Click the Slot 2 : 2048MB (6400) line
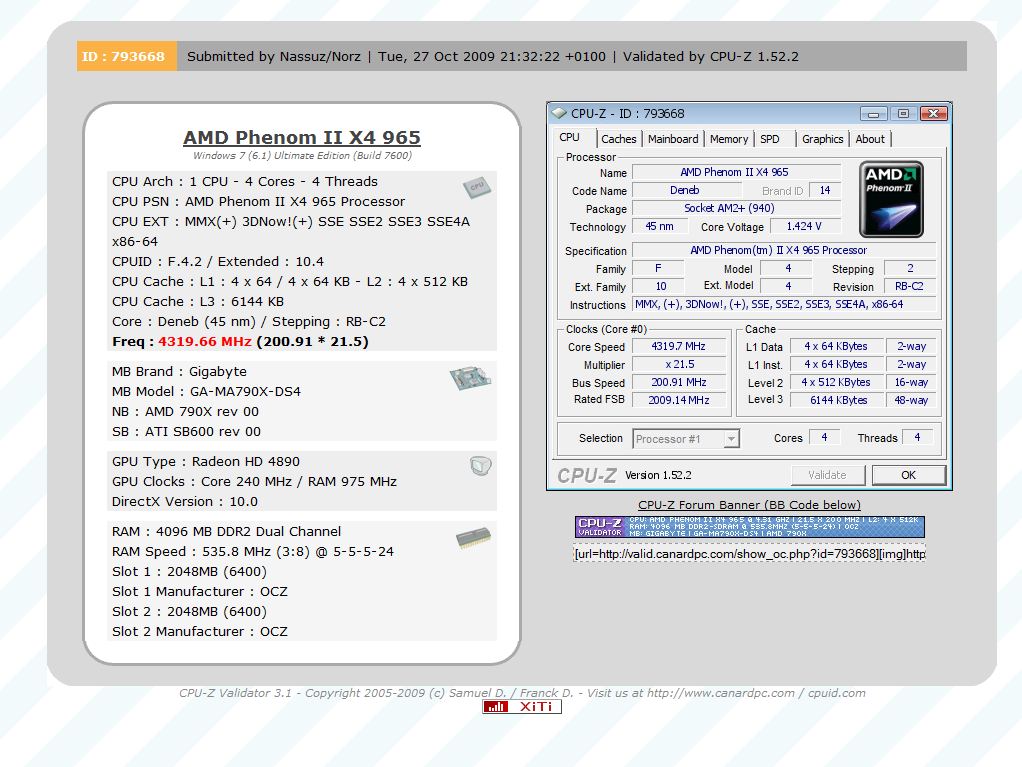 click(190, 612)
